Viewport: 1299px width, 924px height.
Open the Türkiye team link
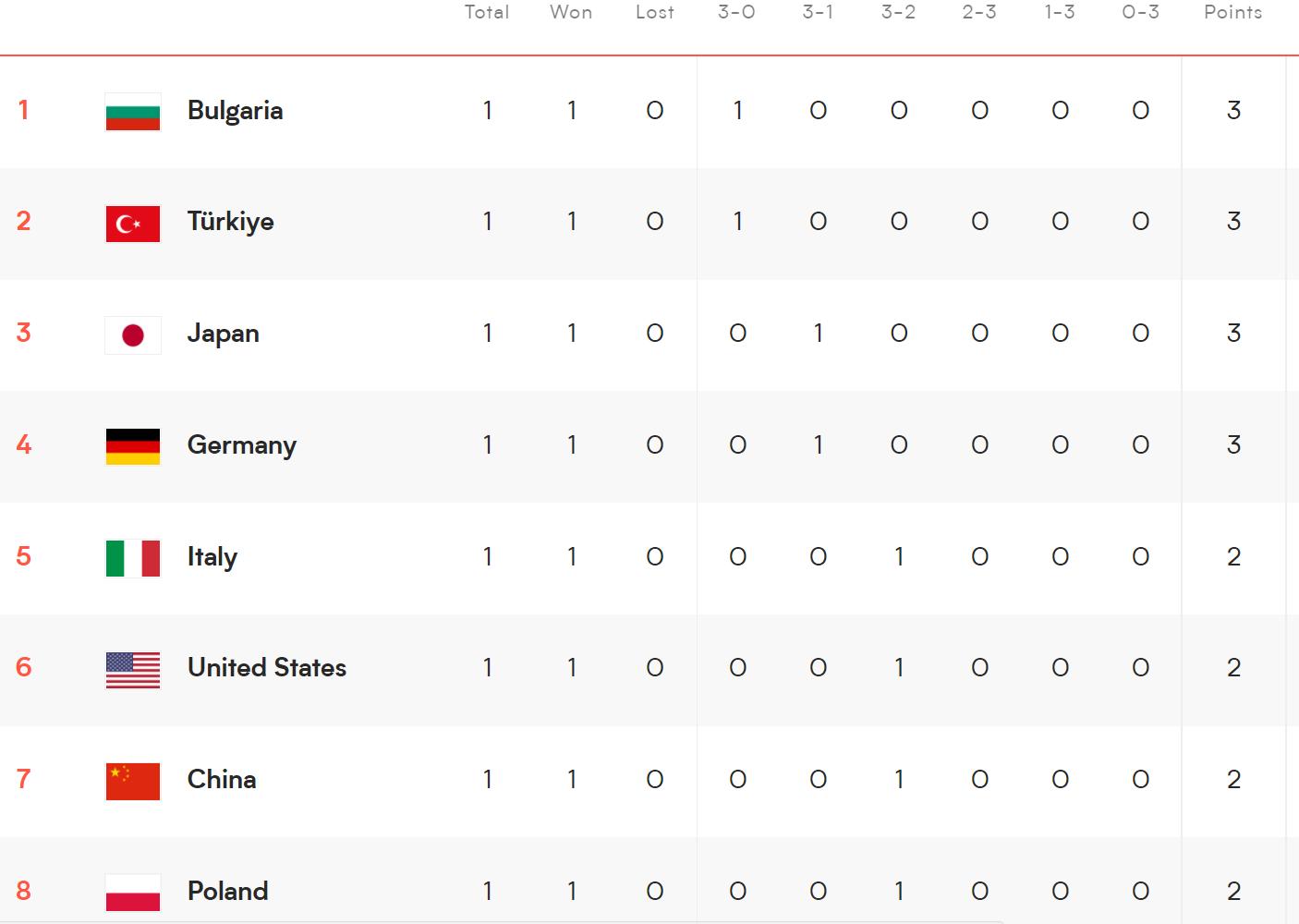coord(230,222)
